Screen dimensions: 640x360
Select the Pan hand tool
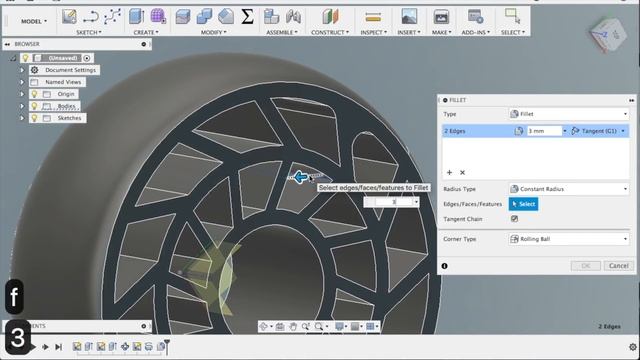click(x=293, y=326)
